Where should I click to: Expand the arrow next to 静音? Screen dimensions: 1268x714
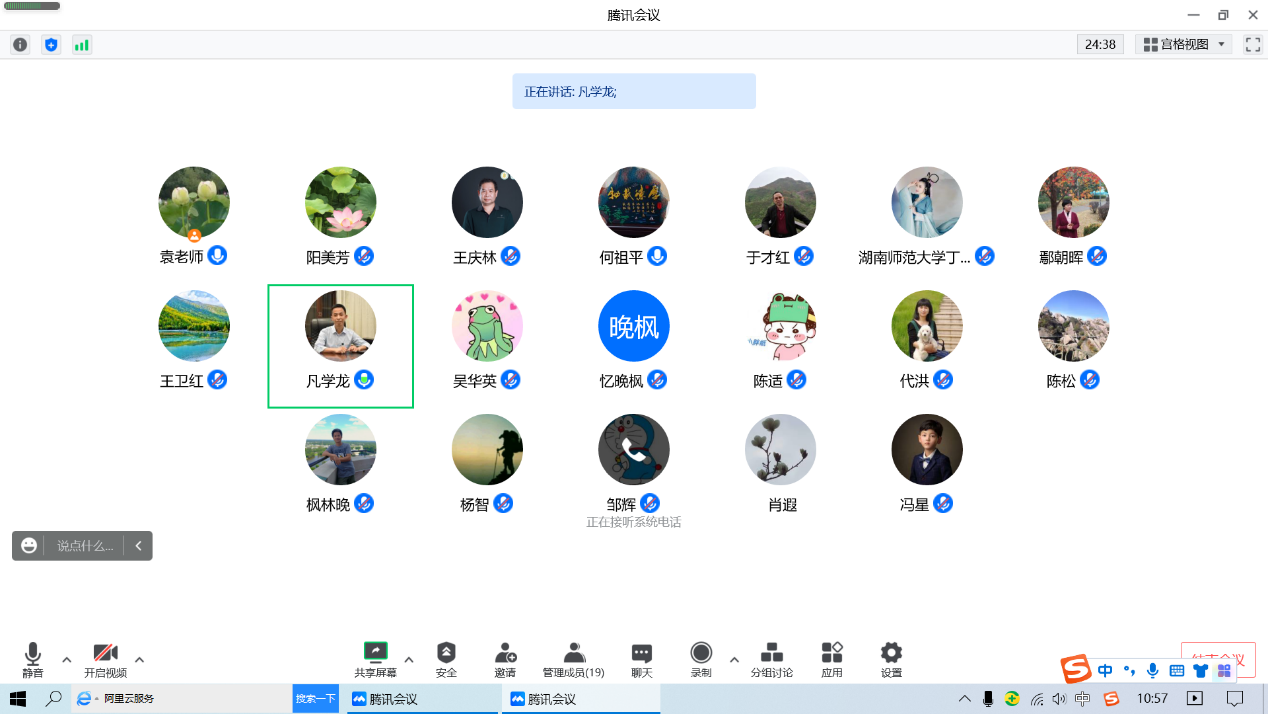(67, 660)
